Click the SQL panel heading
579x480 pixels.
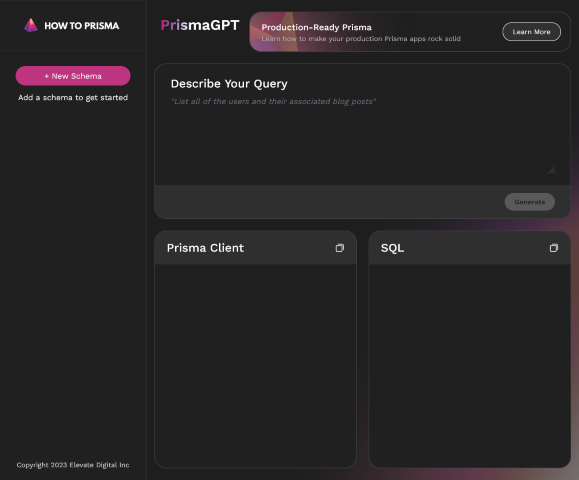[x=392, y=248]
